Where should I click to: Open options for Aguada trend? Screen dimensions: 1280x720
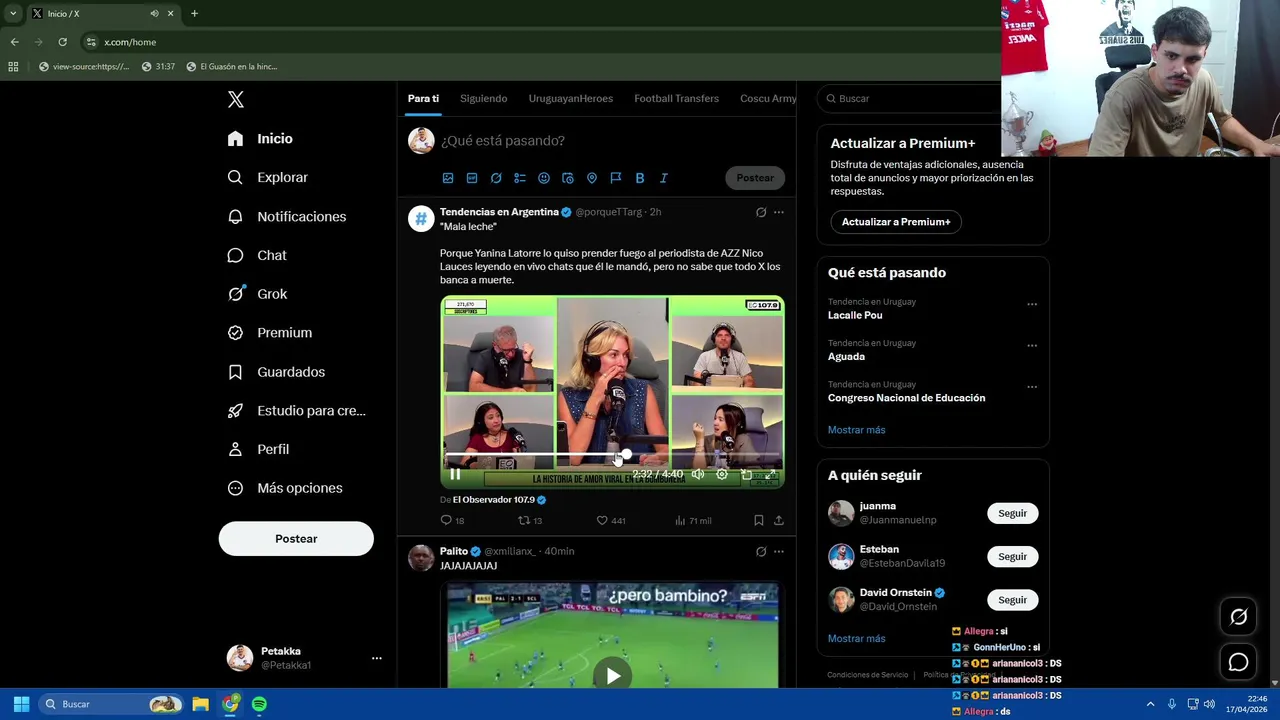1032,346
